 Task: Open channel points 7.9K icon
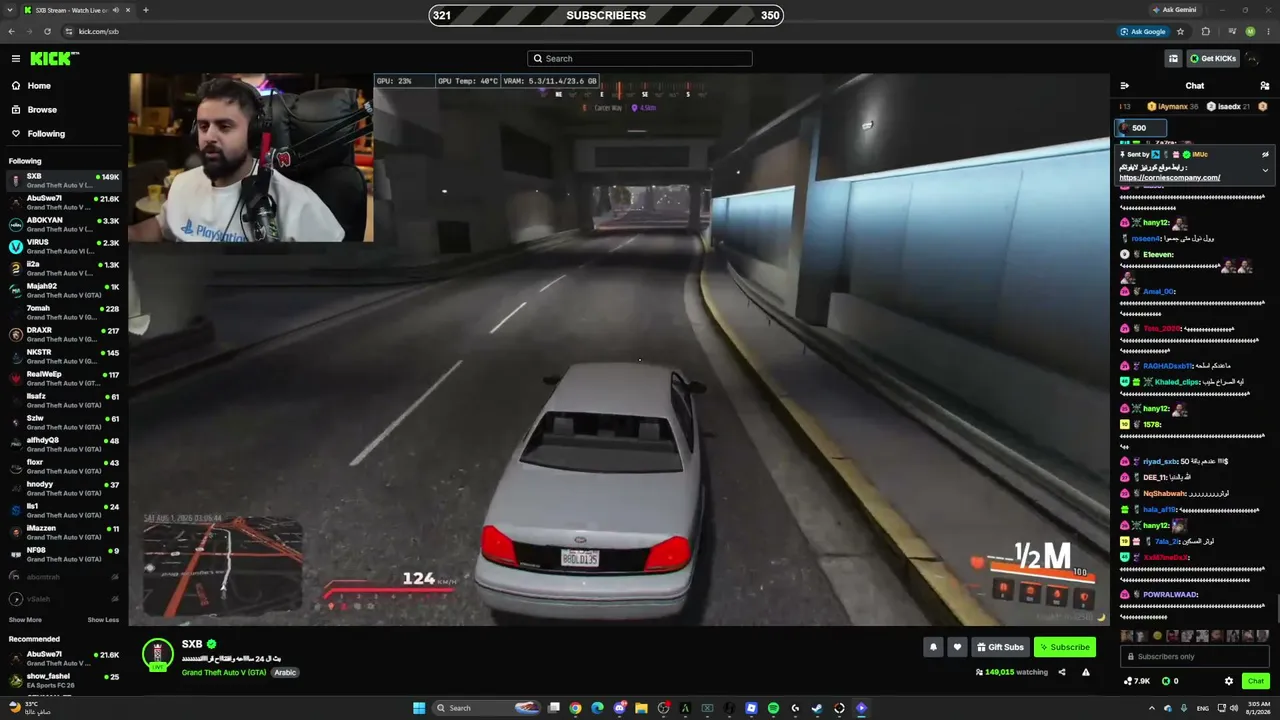click(x=1136, y=681)
